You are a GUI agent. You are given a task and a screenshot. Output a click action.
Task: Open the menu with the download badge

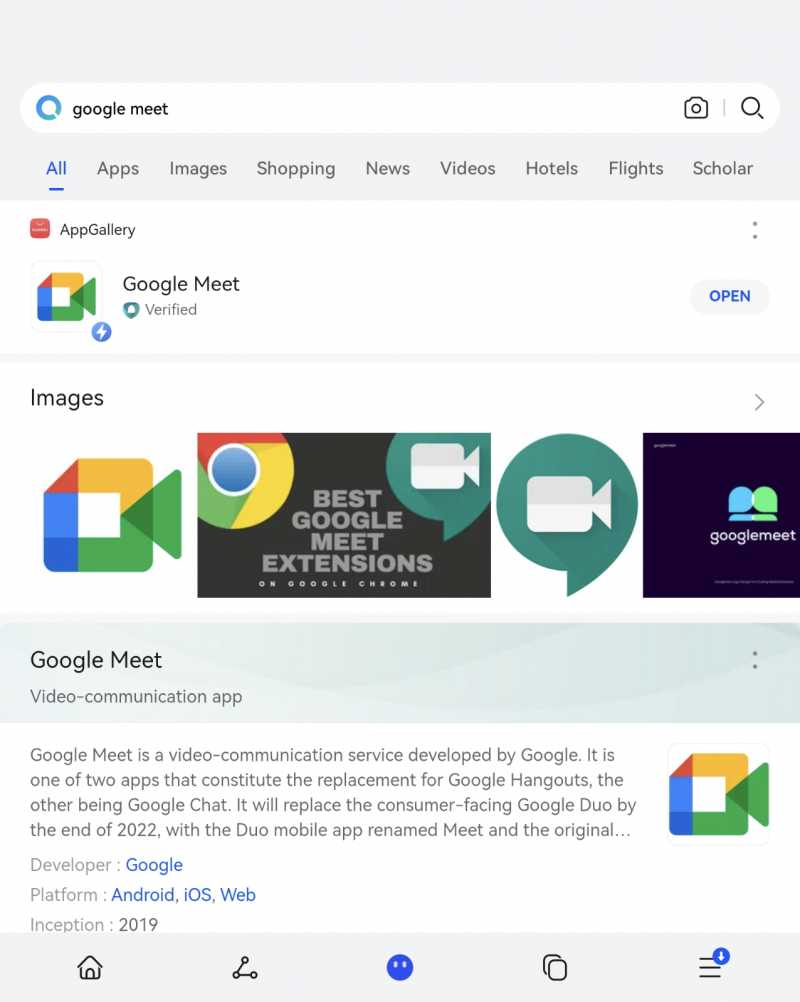coord(712,965)
